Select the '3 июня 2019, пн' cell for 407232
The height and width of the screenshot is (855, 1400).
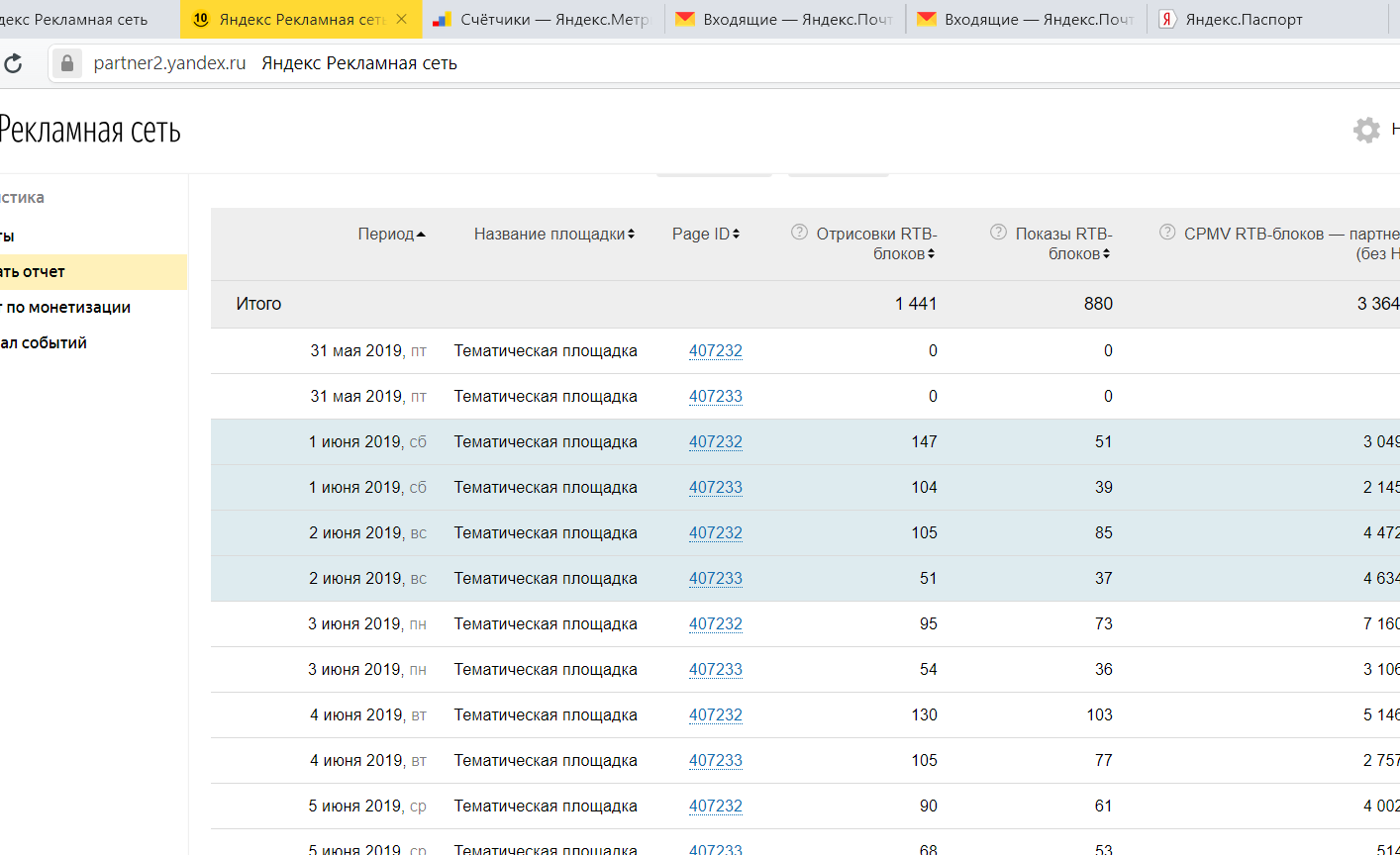367,624
